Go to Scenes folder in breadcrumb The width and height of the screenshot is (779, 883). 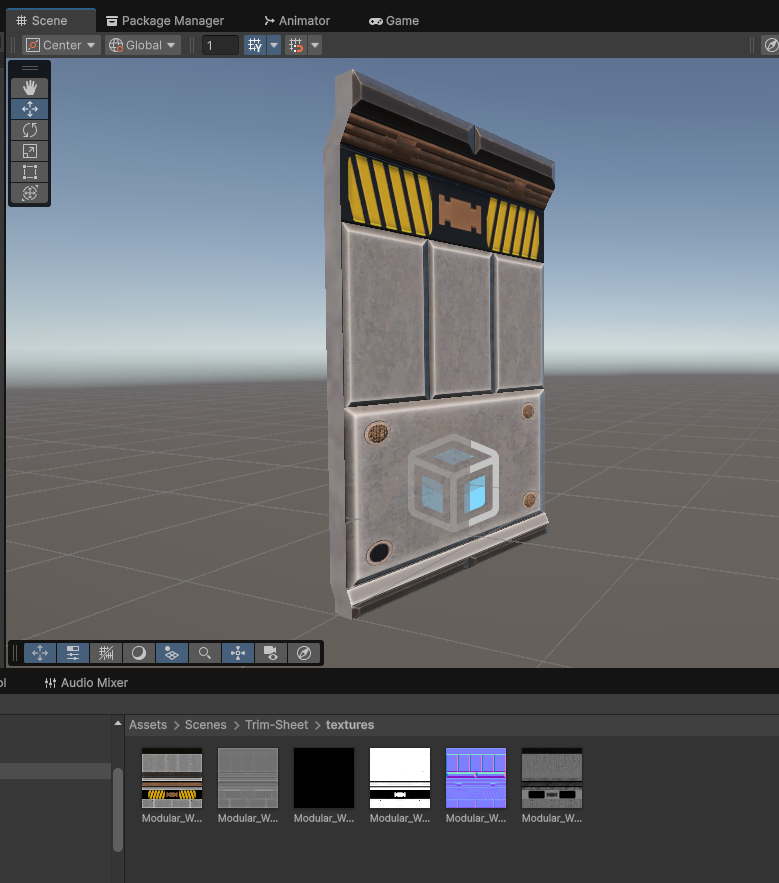(206, 725)
